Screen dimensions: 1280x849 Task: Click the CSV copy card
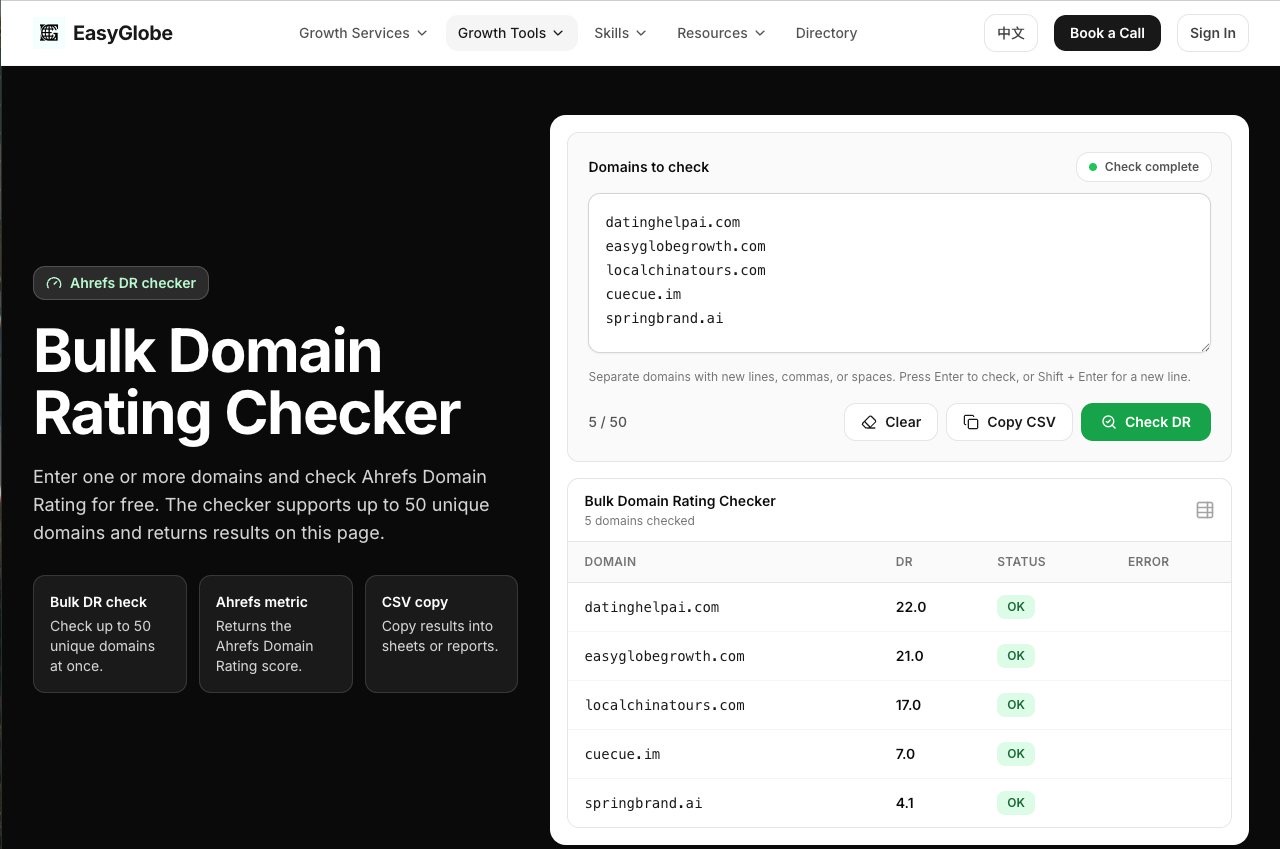[x=441, y=634]
